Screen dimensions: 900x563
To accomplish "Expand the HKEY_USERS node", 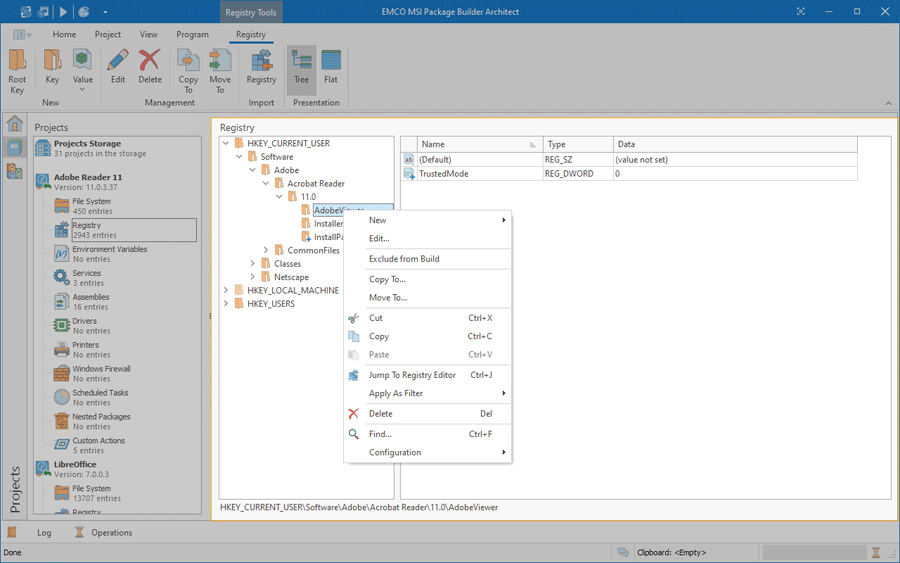I will click(226, 304).
